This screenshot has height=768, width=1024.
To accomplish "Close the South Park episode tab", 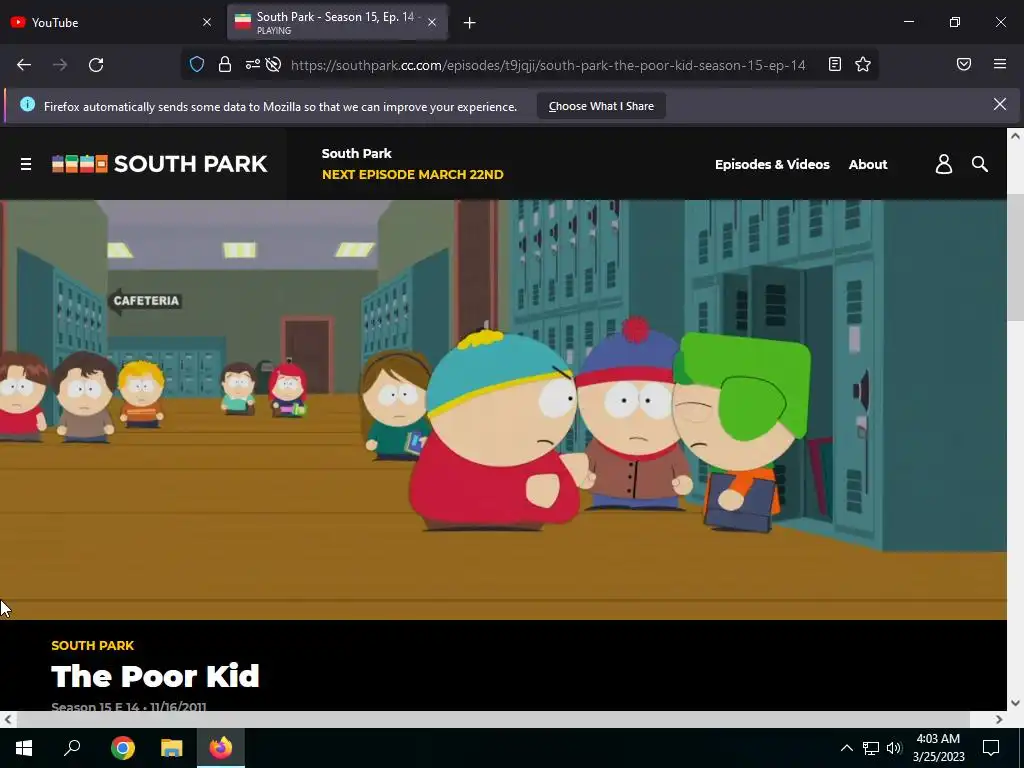I will pos(432,22).
